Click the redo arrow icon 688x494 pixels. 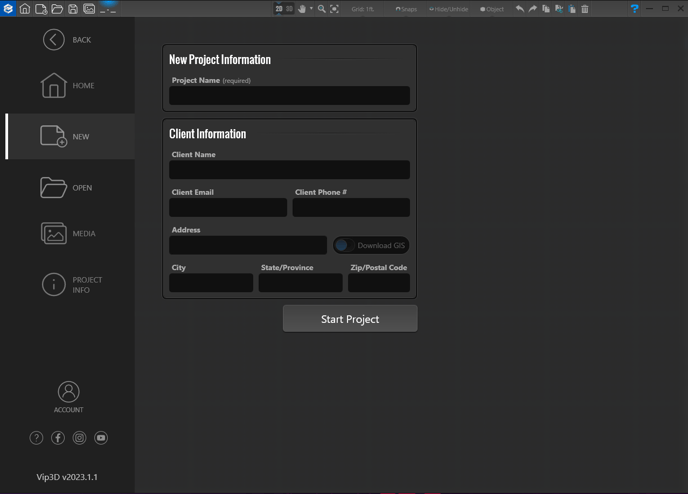(533, 9)
